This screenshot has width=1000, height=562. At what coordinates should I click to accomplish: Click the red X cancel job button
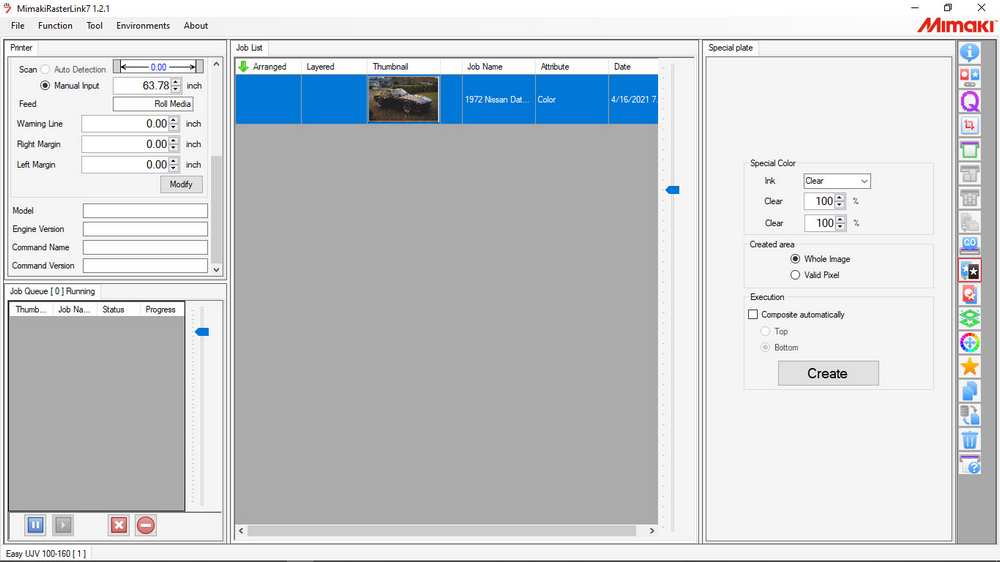(119, 525)
